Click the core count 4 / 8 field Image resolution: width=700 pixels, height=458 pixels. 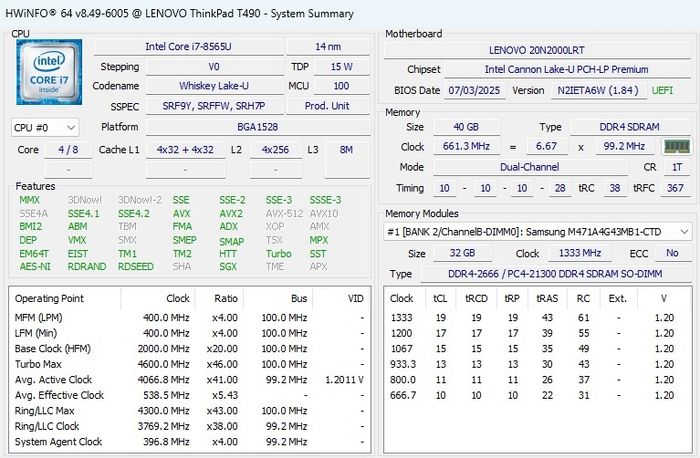tap(68, 150)
